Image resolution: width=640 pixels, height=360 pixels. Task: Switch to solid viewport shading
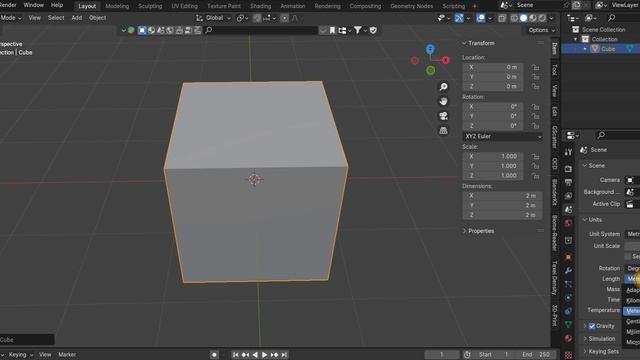[523, 18]
